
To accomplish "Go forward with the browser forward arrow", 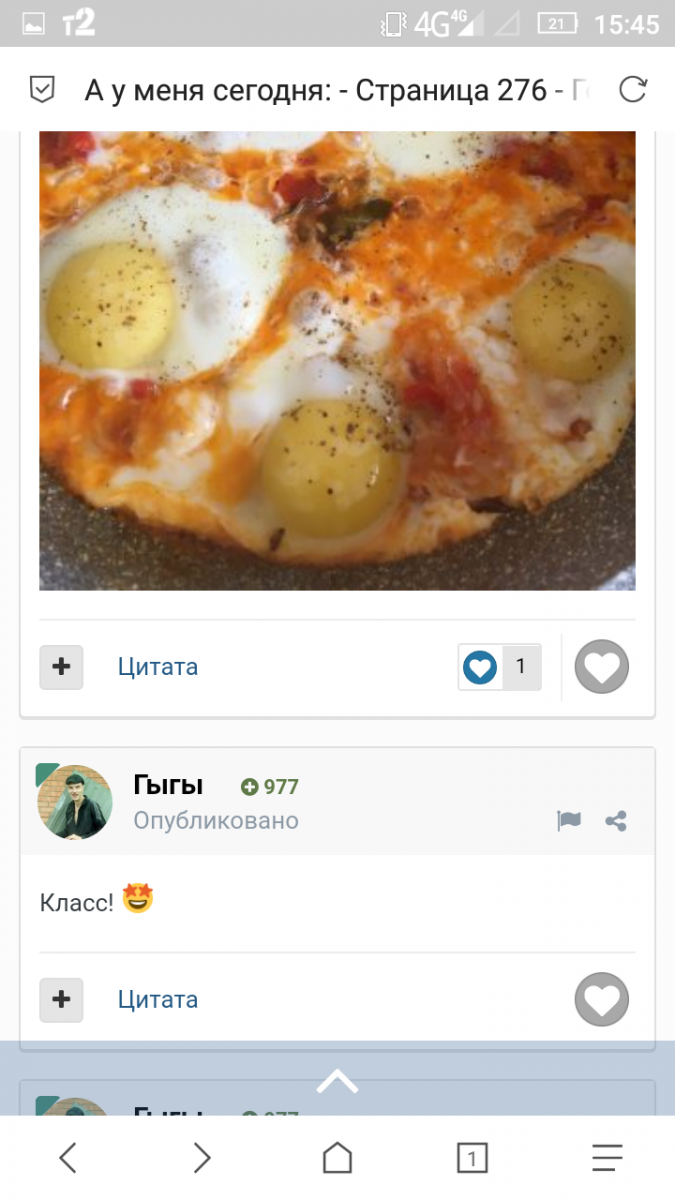I will point(202,1158).
